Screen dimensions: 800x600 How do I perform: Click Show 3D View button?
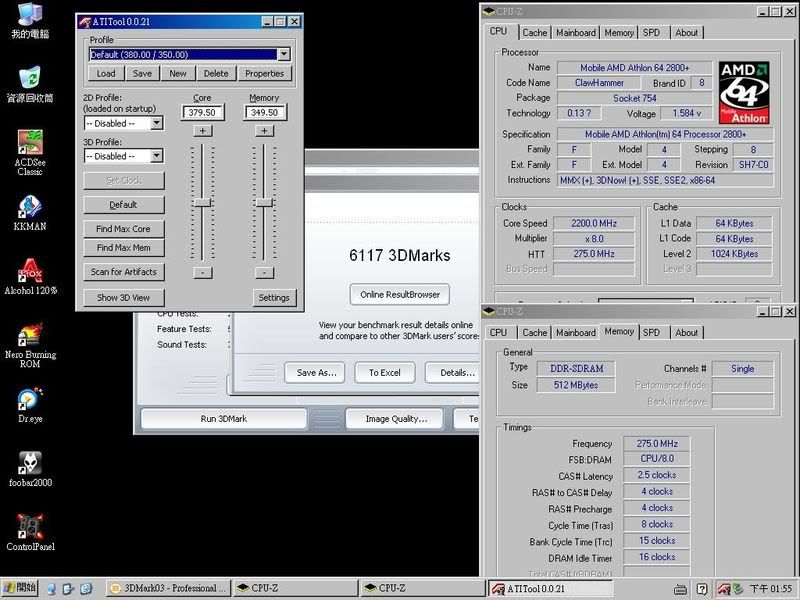(123, 297)
